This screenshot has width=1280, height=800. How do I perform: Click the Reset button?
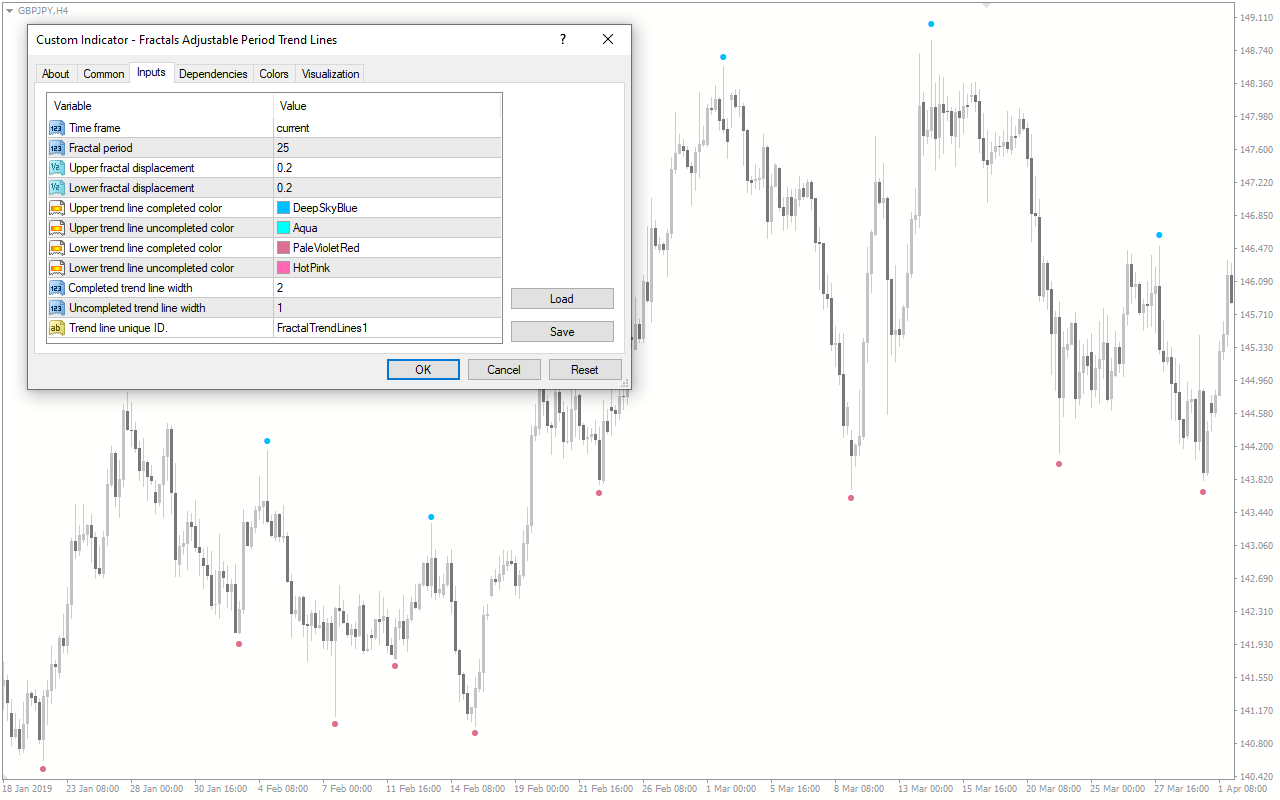pos(585,370)
